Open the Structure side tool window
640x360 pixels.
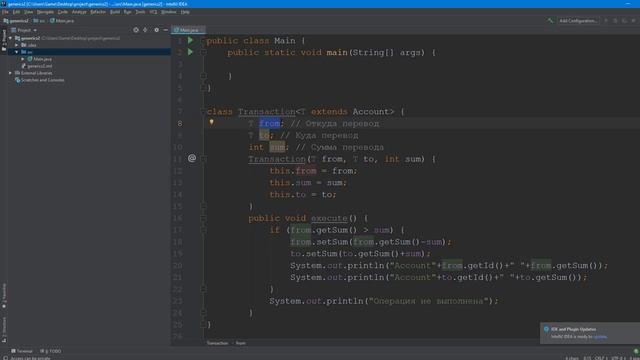4,329
